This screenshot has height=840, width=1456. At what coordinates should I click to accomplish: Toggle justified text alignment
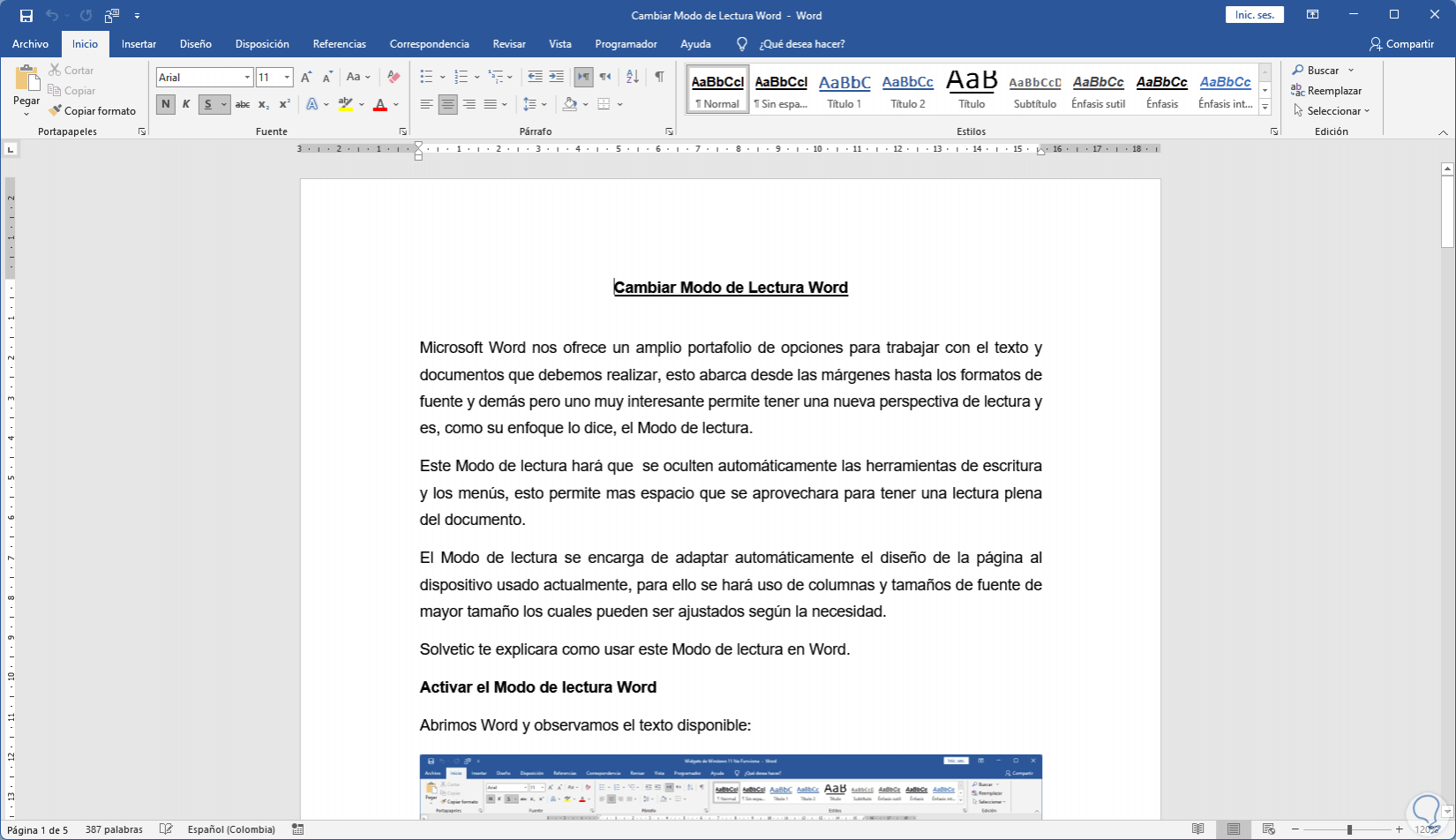click(x=491, y=104)
